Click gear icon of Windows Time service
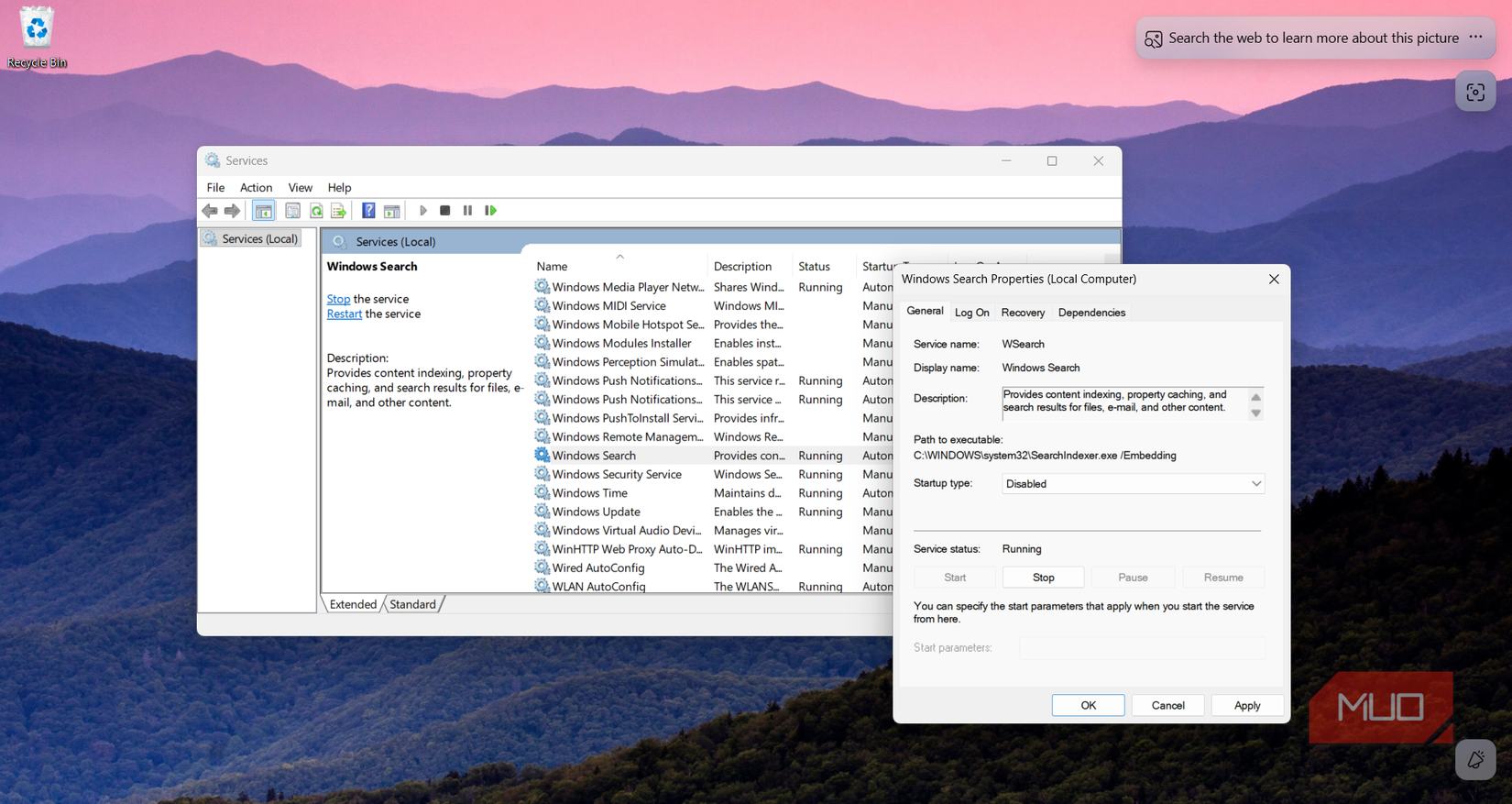Screen dimensions: 1512x804 [x=542, y=492]
